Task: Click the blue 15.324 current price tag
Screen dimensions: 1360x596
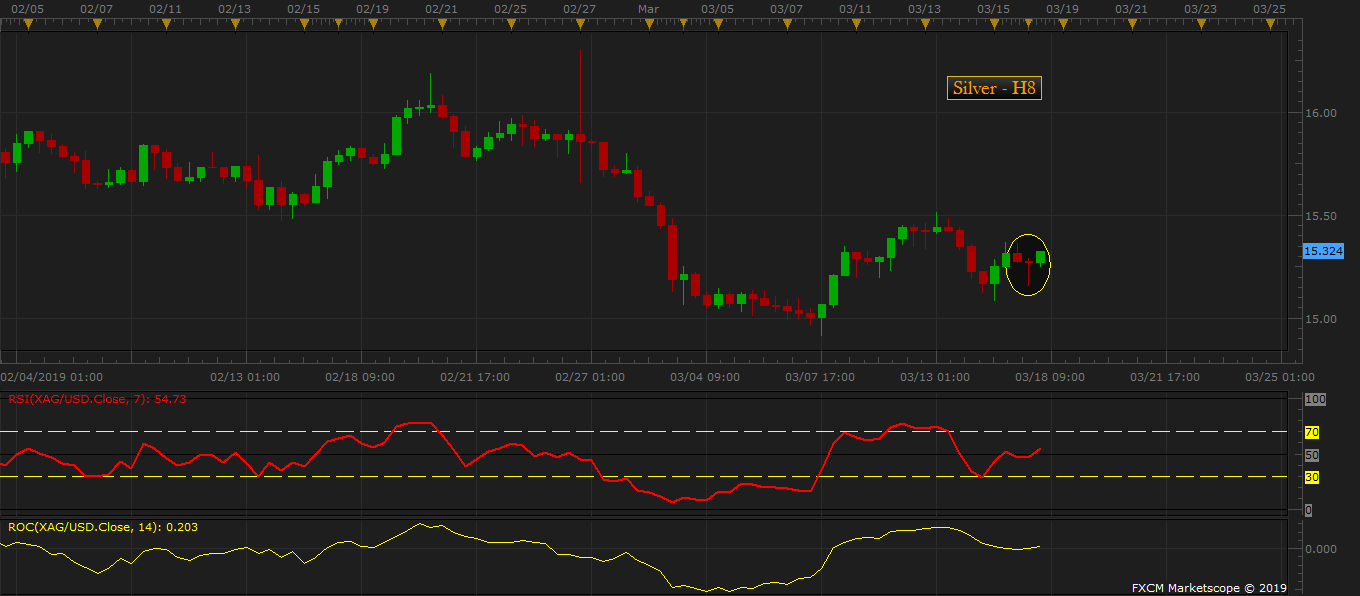Action: 1323,251
